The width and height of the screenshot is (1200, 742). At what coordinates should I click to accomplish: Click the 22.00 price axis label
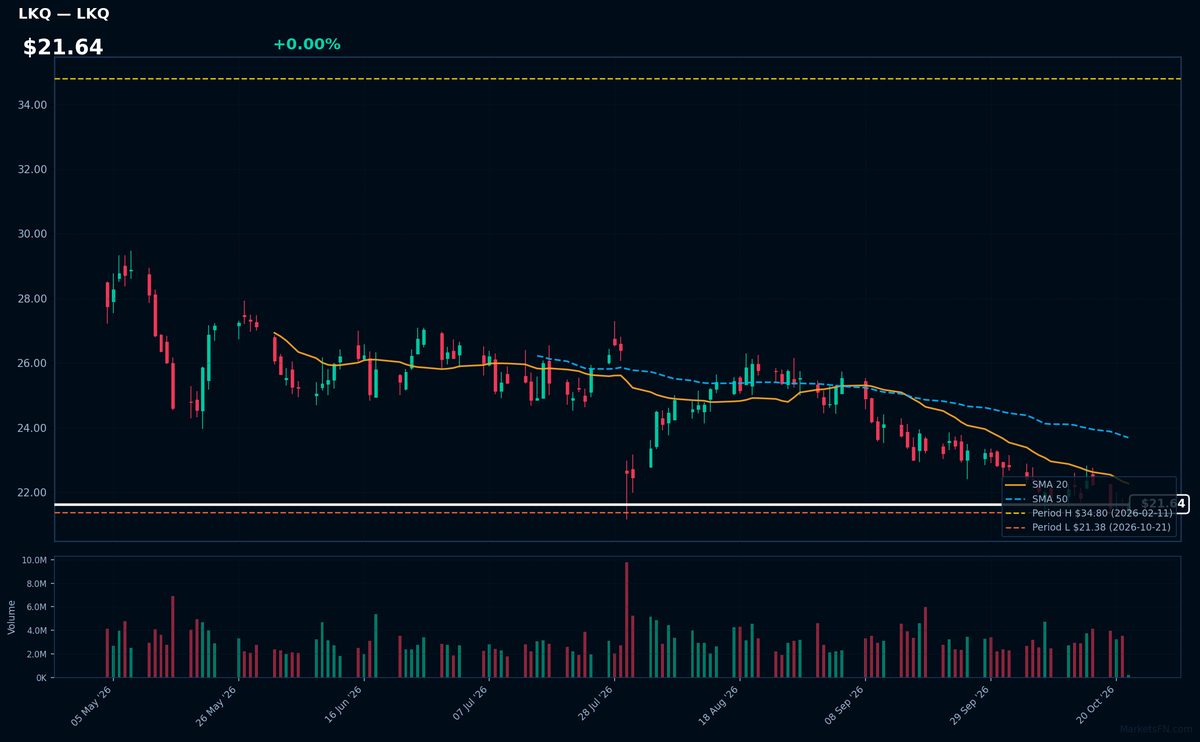tap(32, 493)
